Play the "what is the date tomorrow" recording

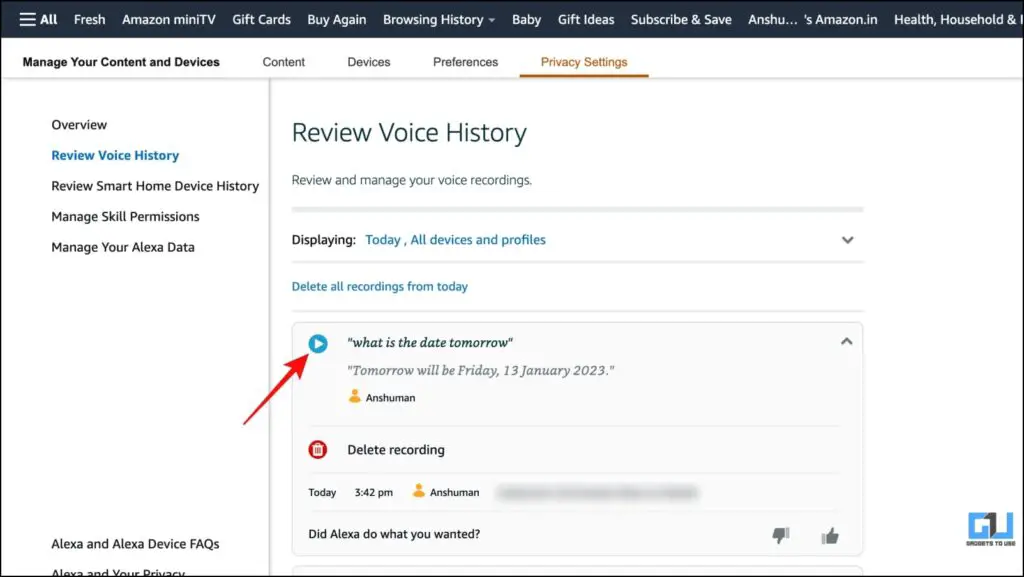pos(318,343)
